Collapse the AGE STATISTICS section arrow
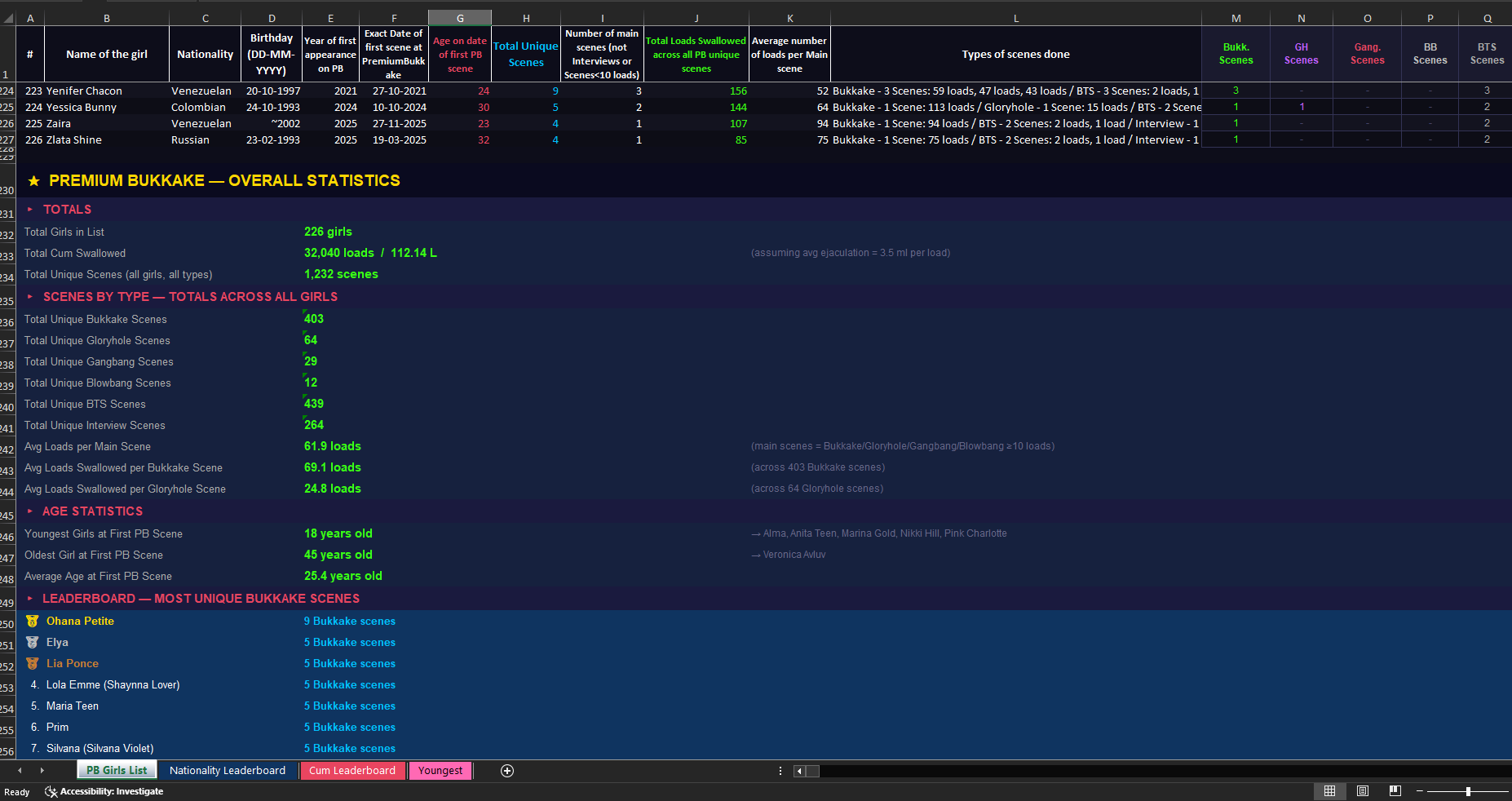This screenshot has width=1512, height=801. (30, 511)
